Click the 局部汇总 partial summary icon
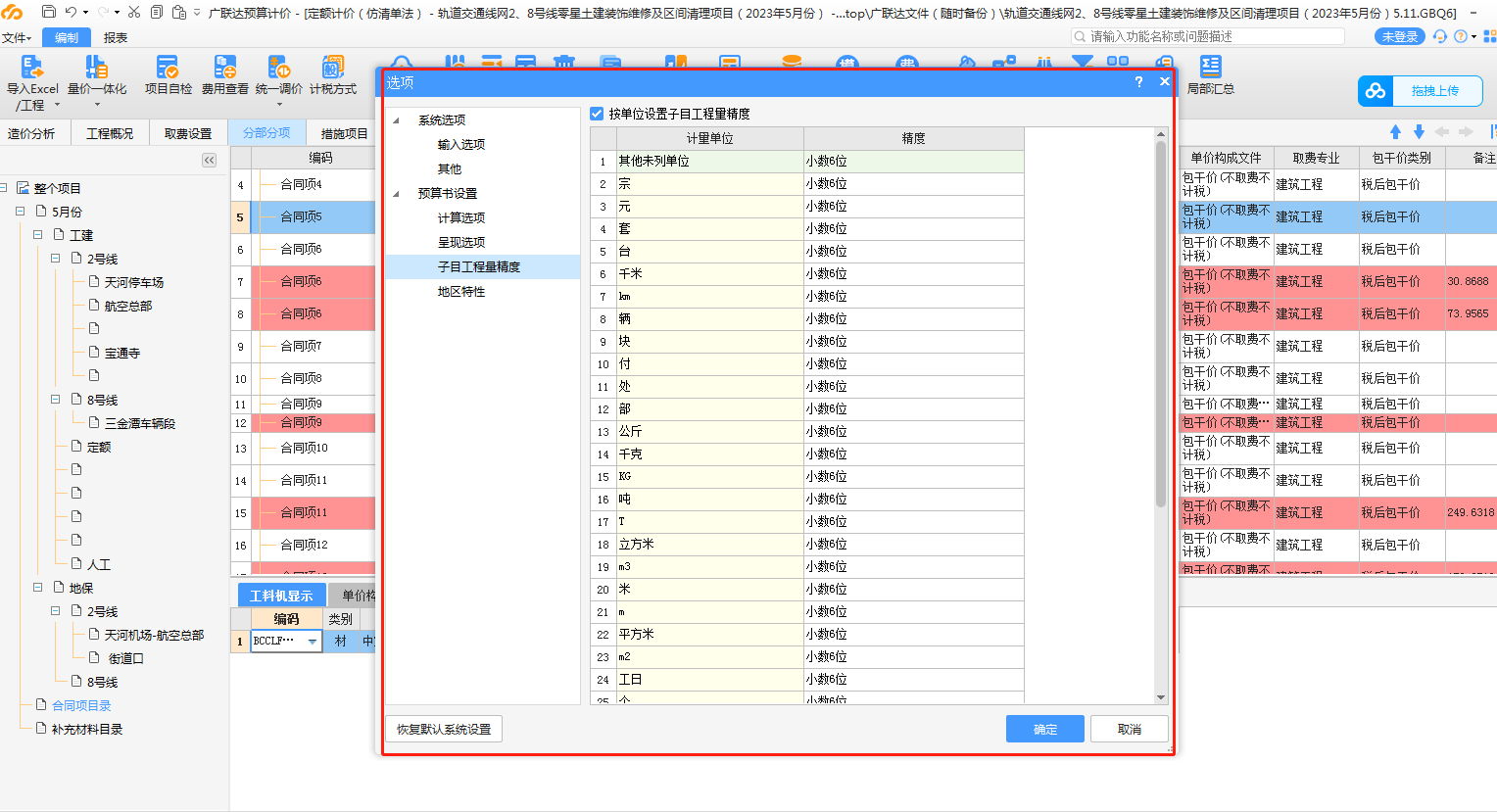This screenshot has width=1497, height=812. (x=1211, y=67)
